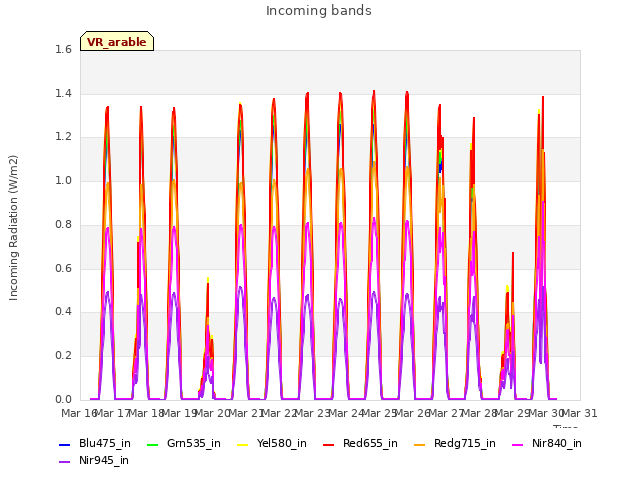Click the Mar 19 x-axis tick label
The image size is (640, 480).
(x=179, y=413)
